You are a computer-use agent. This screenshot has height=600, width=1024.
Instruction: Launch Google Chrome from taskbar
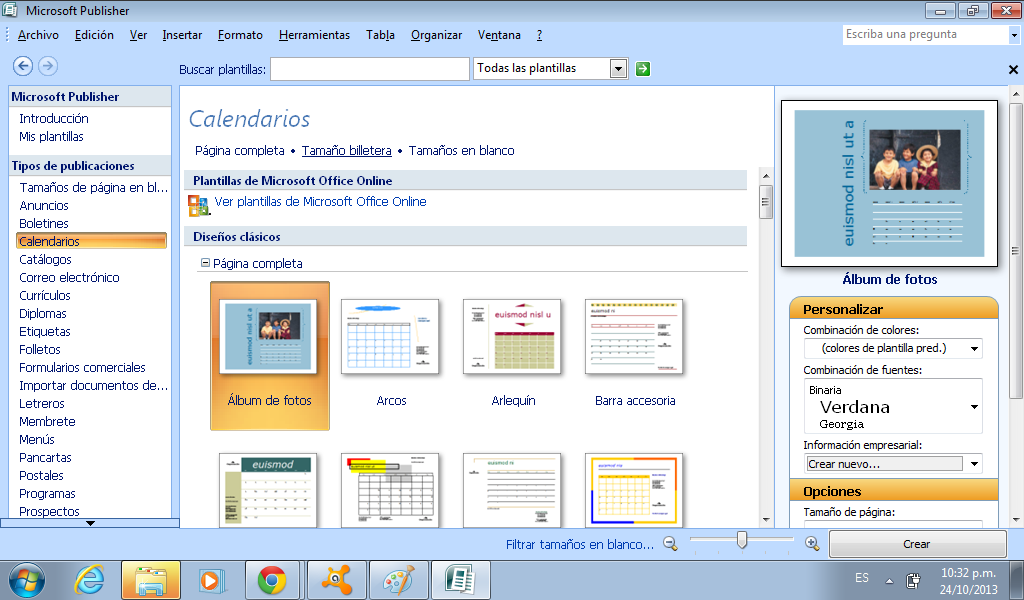(x=272, y=580)
